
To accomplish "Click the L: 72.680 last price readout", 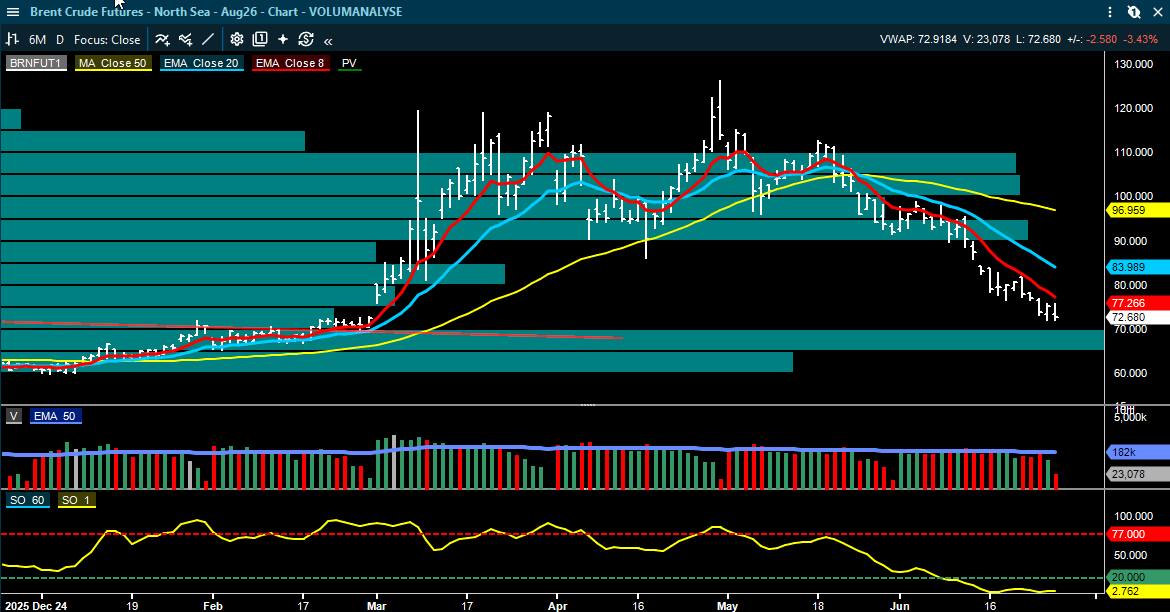I will [1038, 40].
